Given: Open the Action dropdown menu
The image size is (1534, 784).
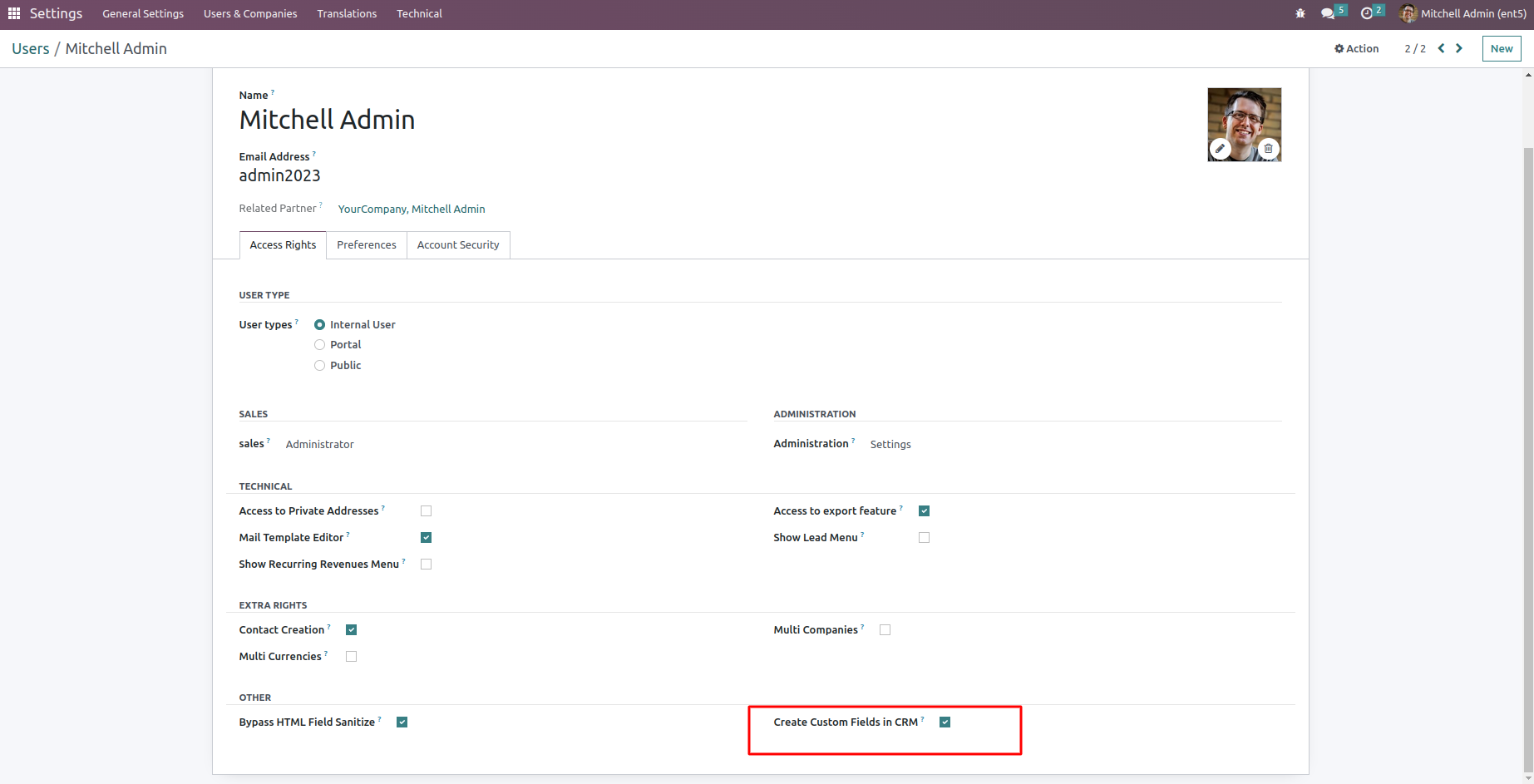Looking at the screenshot, I should [x=1357, y=48].
